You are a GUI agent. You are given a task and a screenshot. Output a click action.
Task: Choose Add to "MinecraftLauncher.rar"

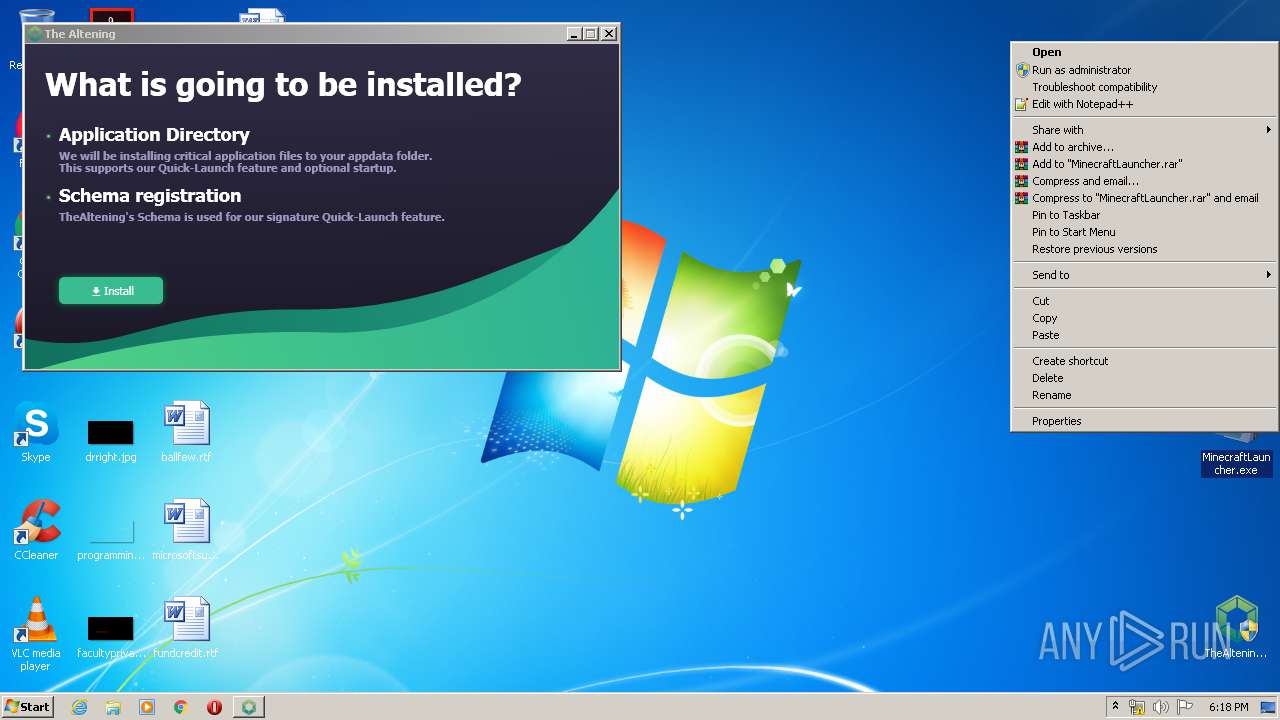point(1144,164)
